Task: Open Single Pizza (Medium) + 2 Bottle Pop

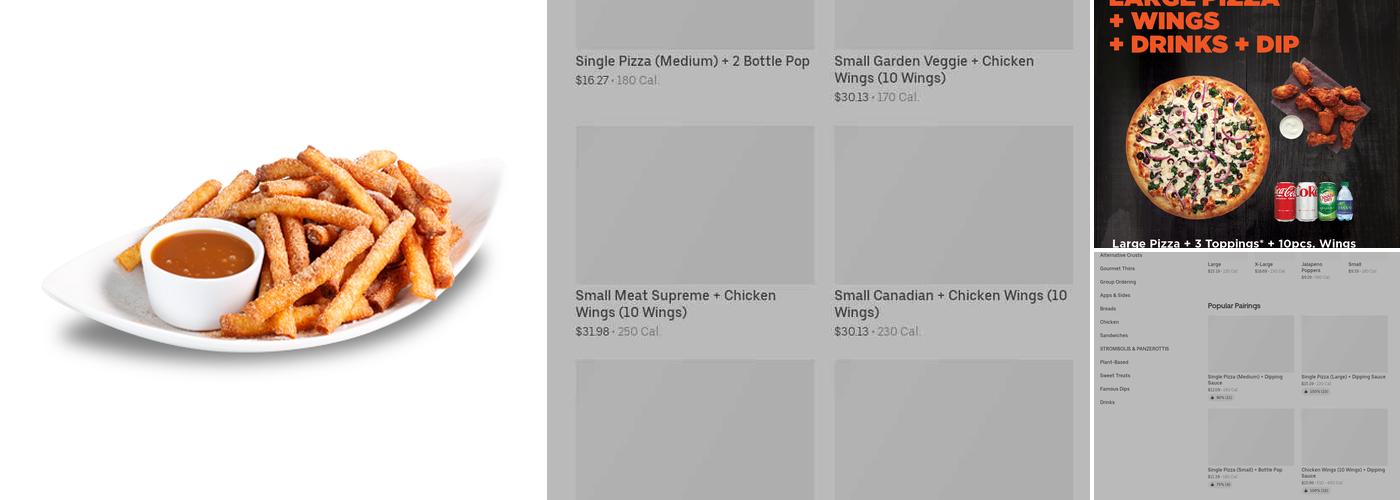Action: coord(693,61)
